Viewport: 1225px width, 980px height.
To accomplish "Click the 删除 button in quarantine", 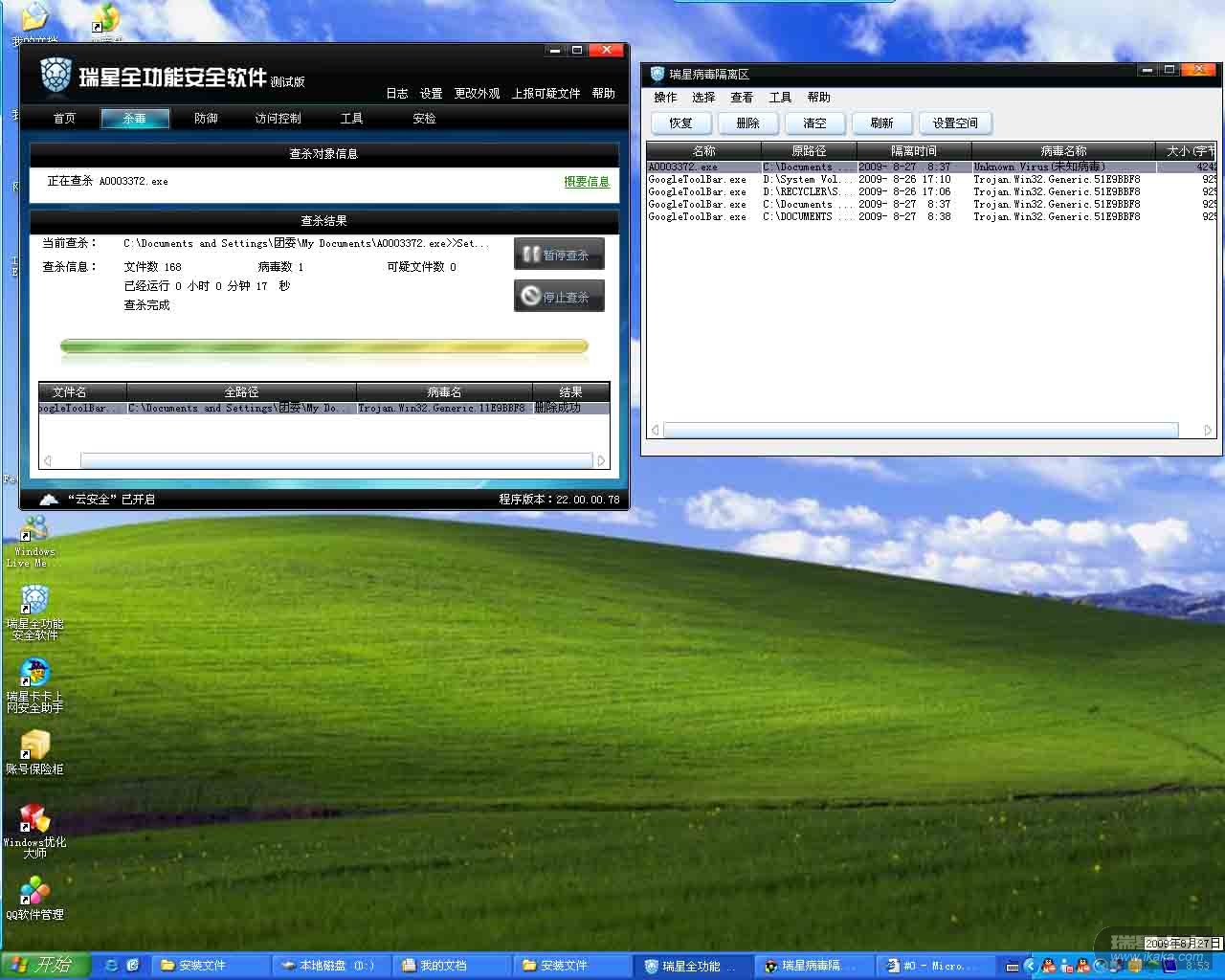I will 747,123.
